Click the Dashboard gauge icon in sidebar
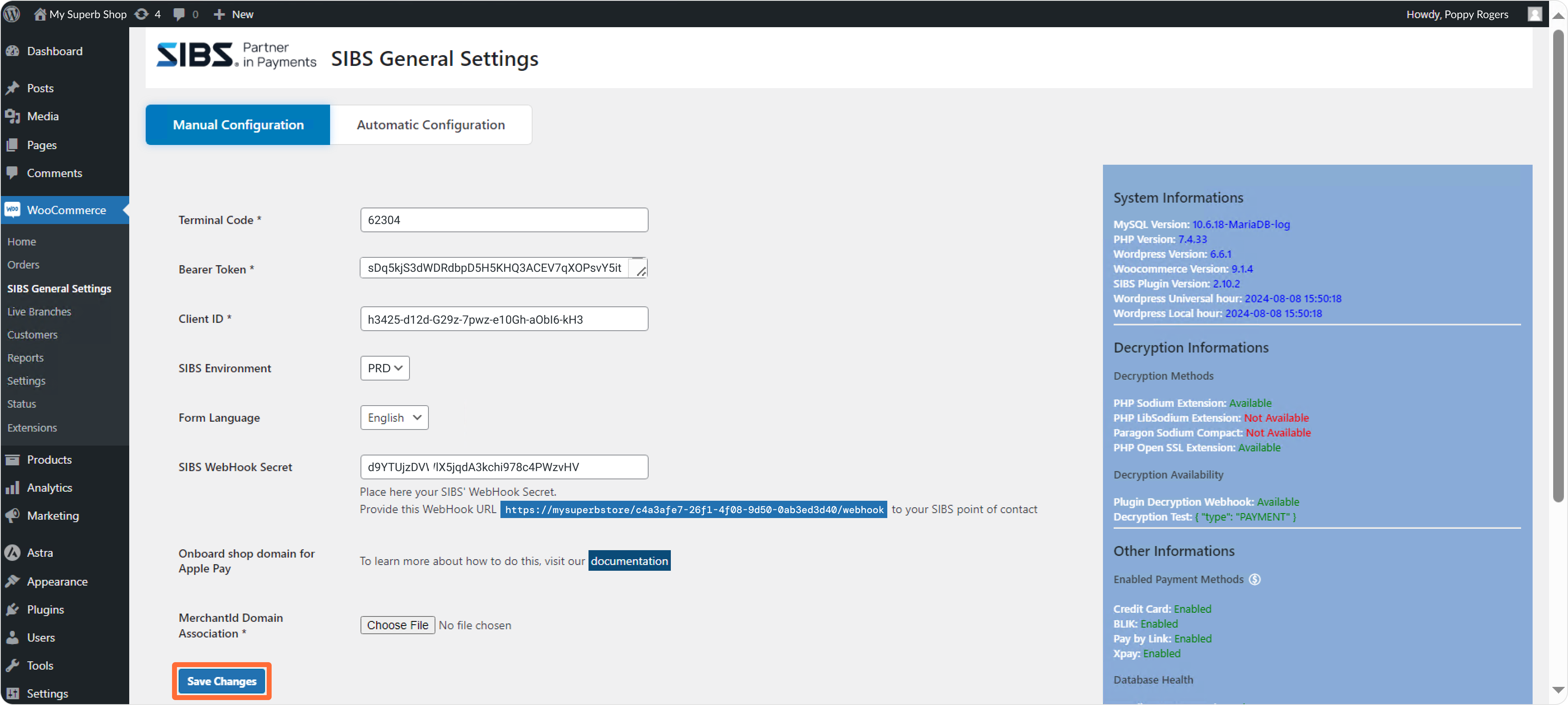This screenshot has height=705, width=1568. point(12,51)
